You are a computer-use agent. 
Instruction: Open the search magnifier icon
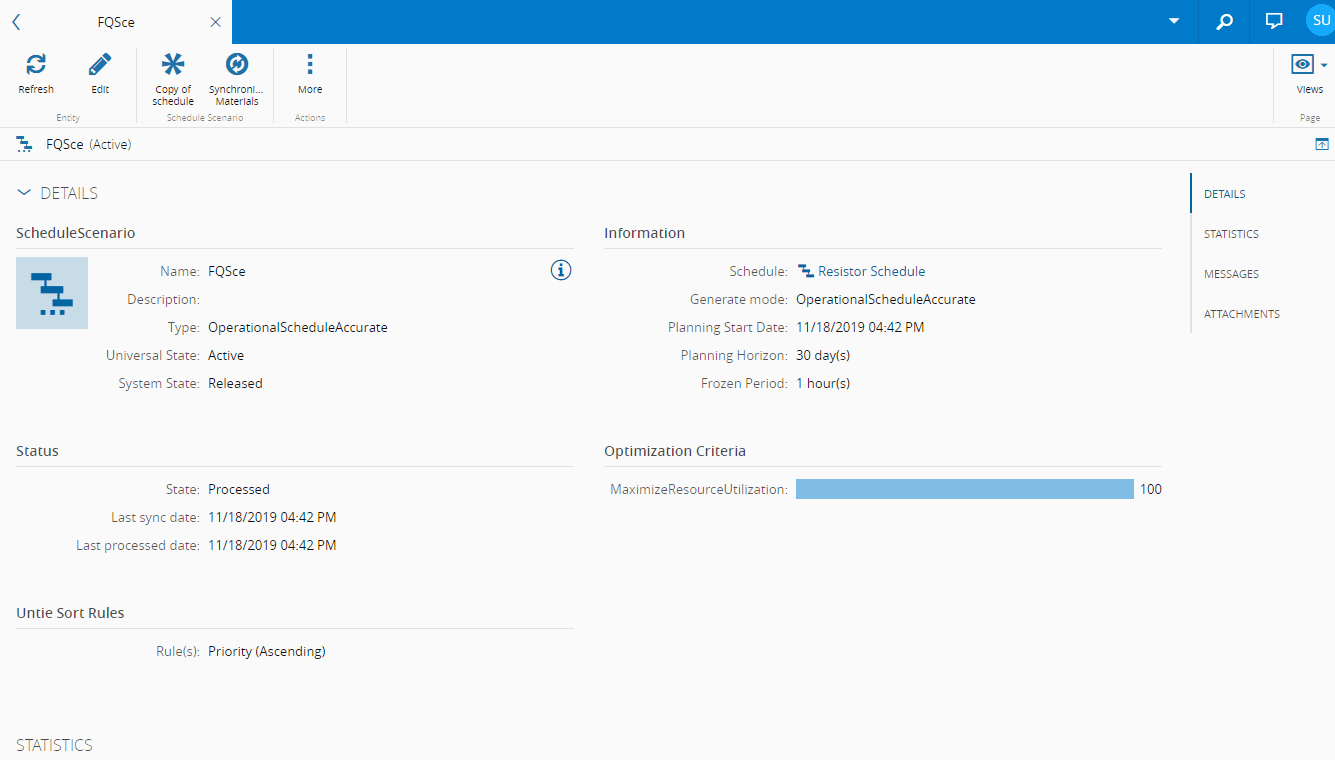(x=1224, y=21)
